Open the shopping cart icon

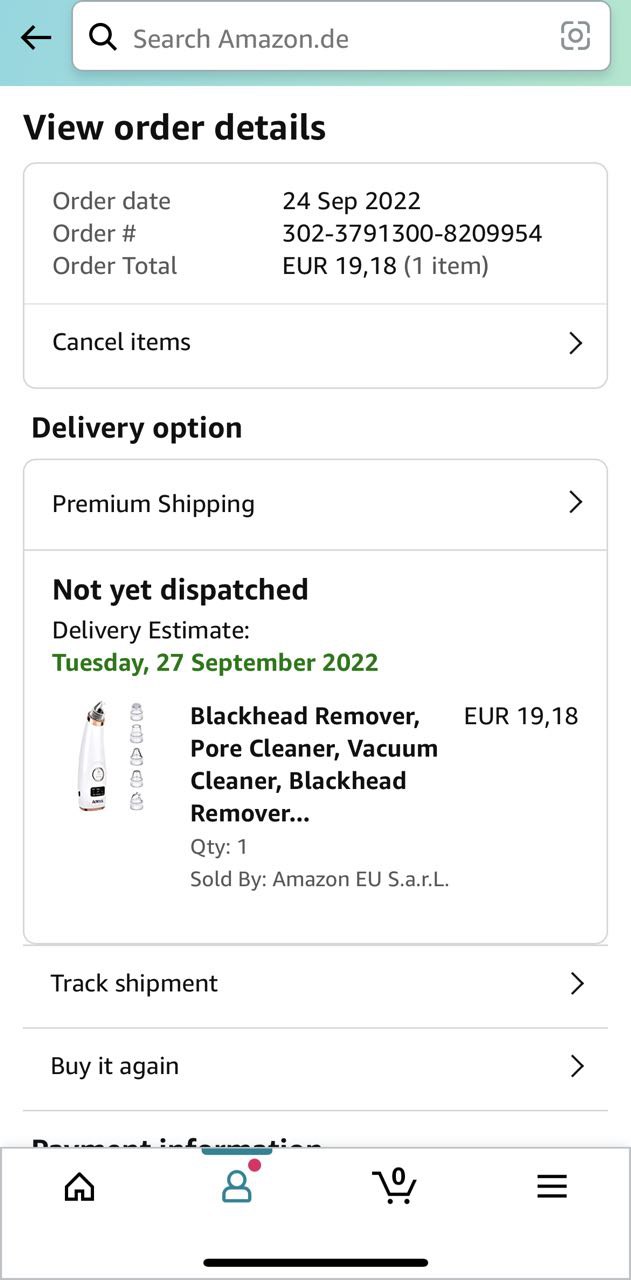click(x=394, y=1186)
